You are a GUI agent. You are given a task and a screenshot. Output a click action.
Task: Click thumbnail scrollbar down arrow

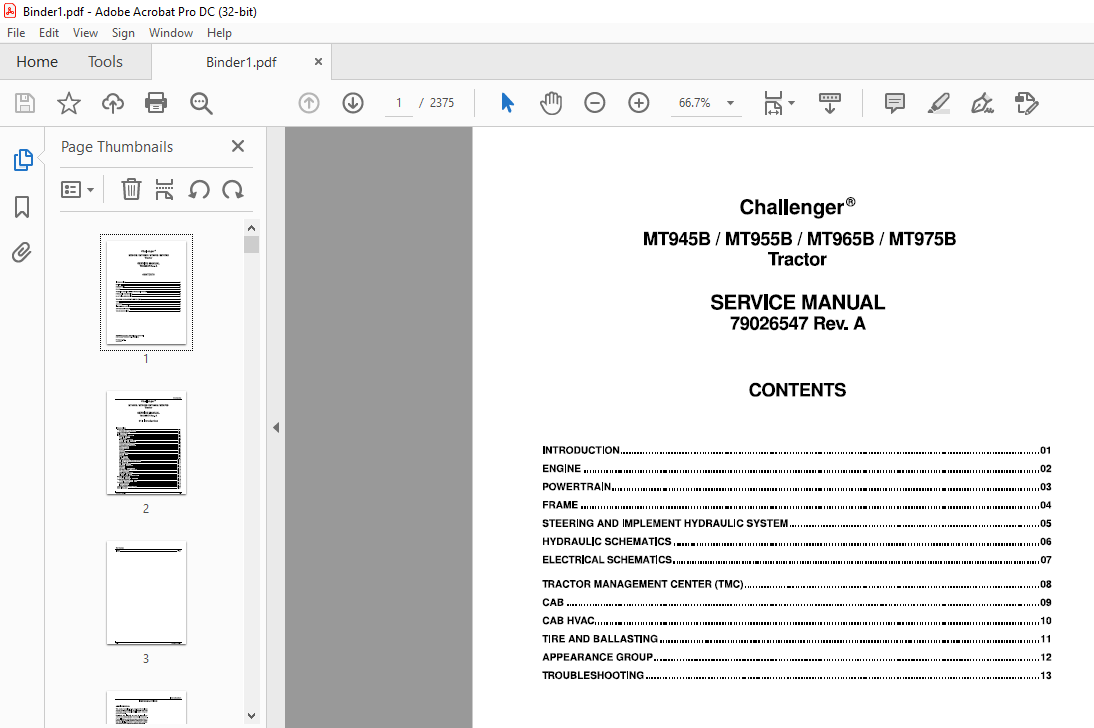point(252,715)
